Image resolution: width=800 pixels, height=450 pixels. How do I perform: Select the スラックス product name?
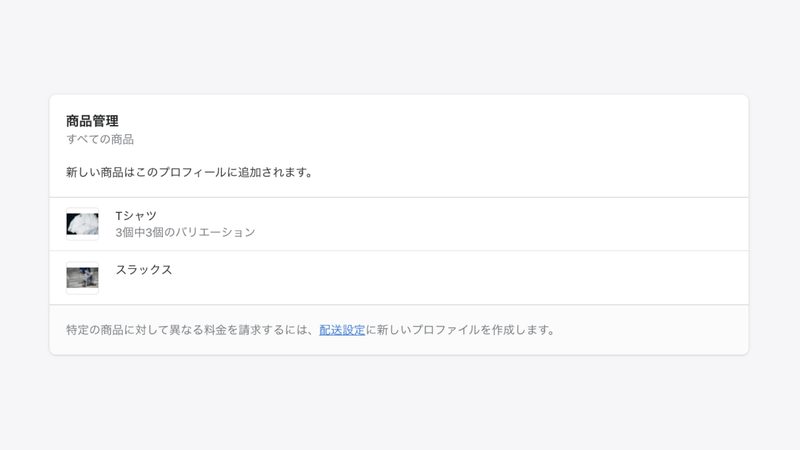click(144, 270)
